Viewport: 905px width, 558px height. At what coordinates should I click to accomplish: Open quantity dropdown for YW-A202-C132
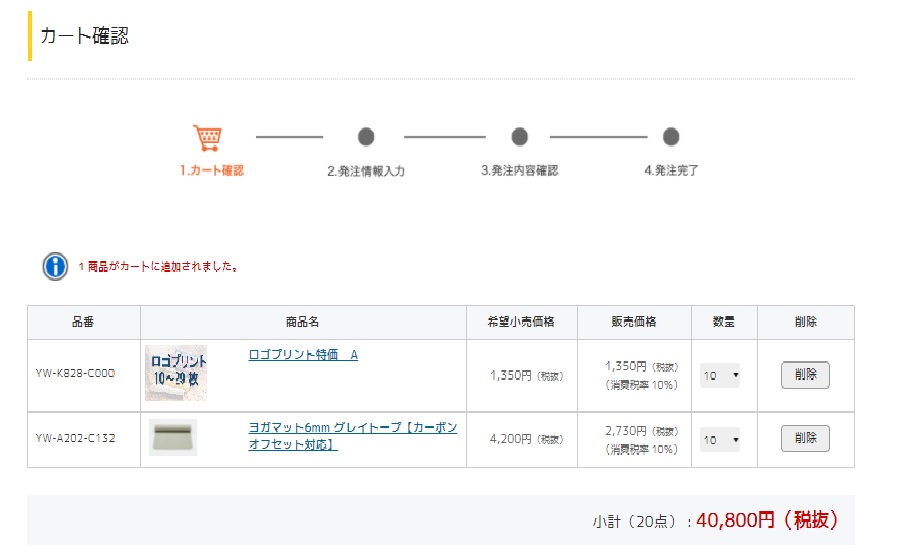[720, 440]
